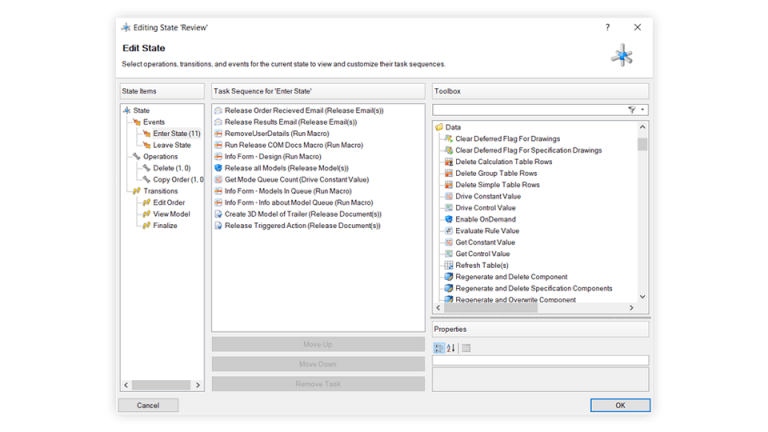Select Get Mode Queue Count task icon
Viewport: 768px width, 432px height.
pyautogui.click(x=219, y=179)
